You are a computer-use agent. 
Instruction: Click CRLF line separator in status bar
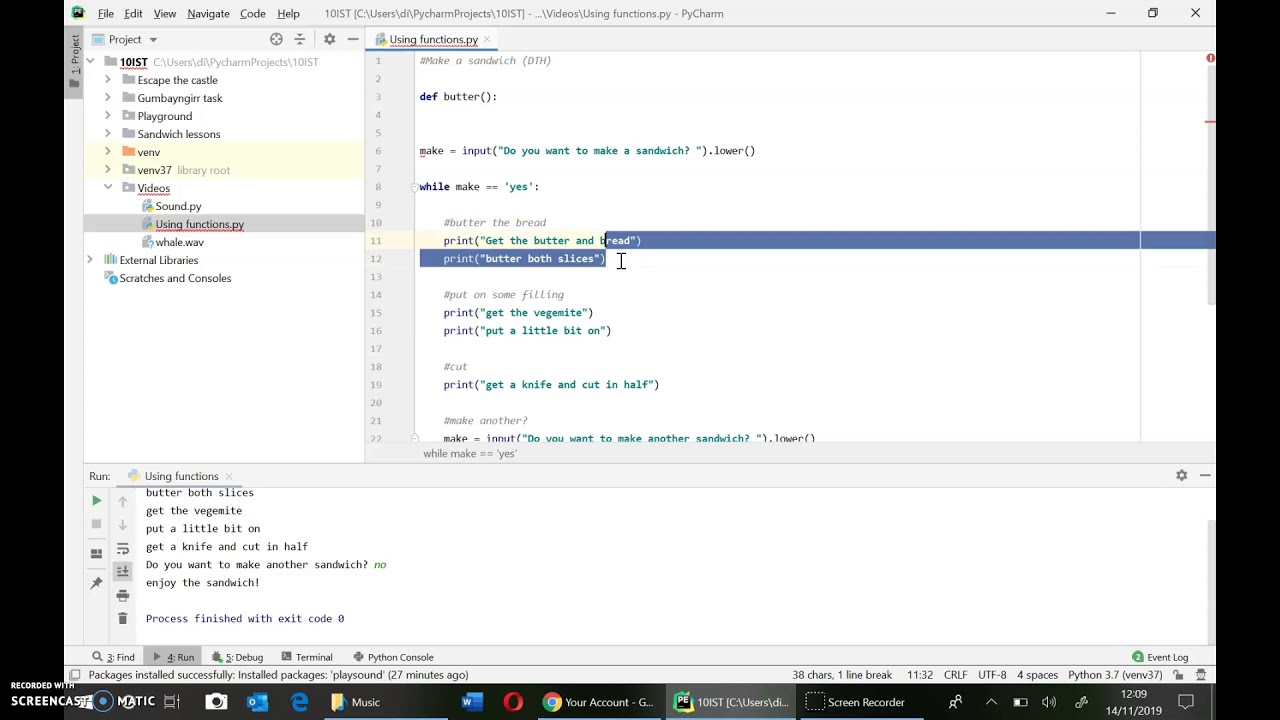955,675
